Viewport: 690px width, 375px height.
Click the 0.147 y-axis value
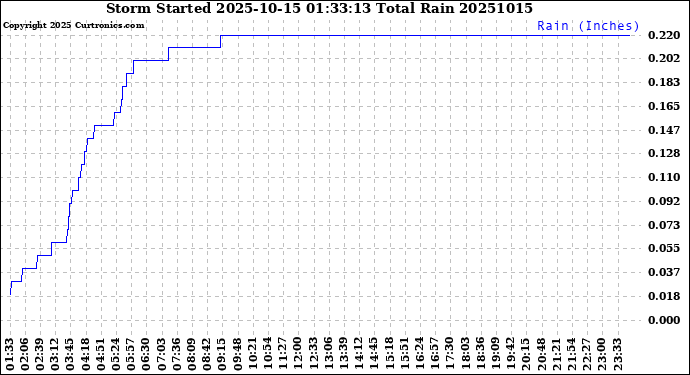[664, 130]
